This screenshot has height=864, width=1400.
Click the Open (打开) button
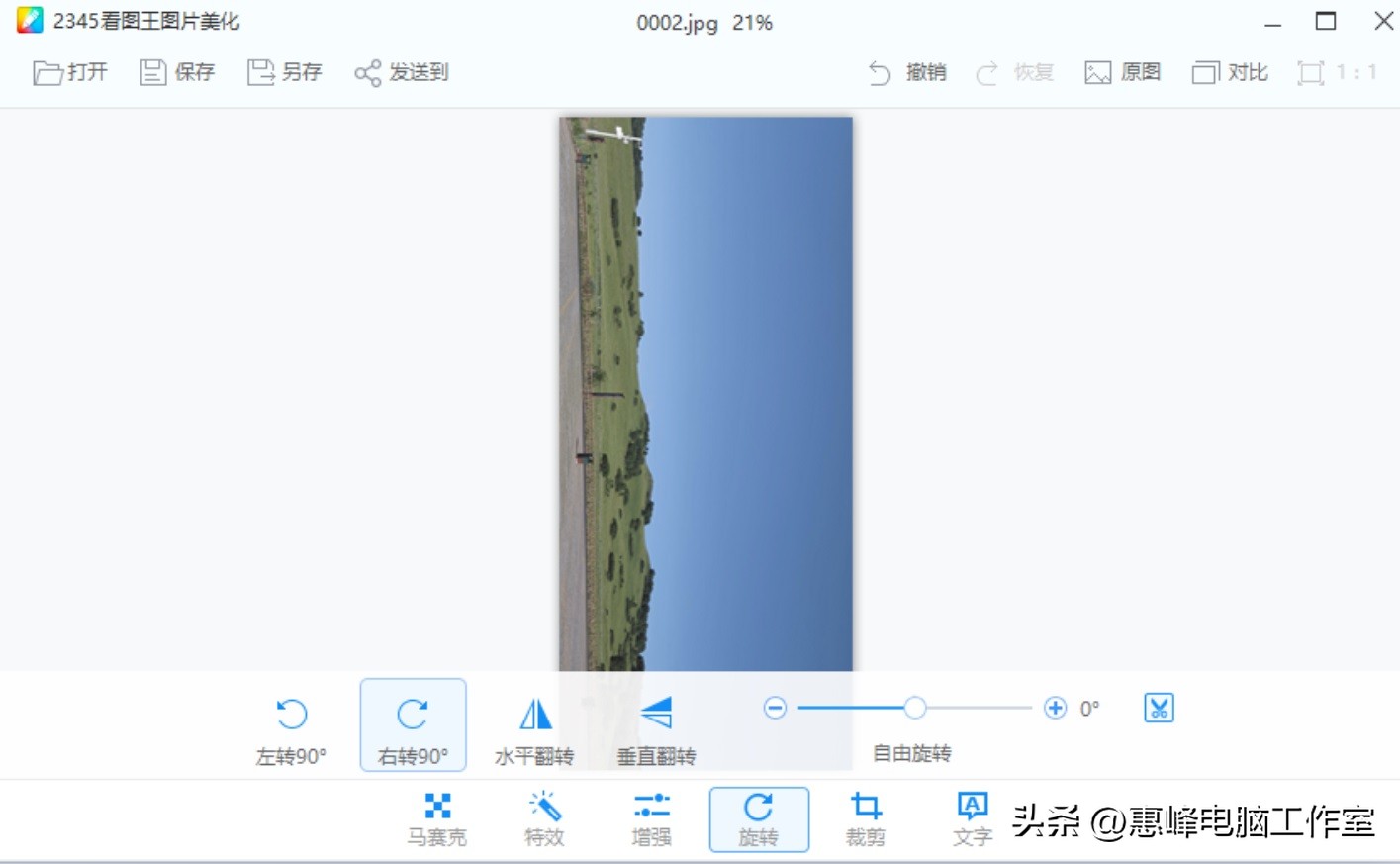[x=70, y=71]
